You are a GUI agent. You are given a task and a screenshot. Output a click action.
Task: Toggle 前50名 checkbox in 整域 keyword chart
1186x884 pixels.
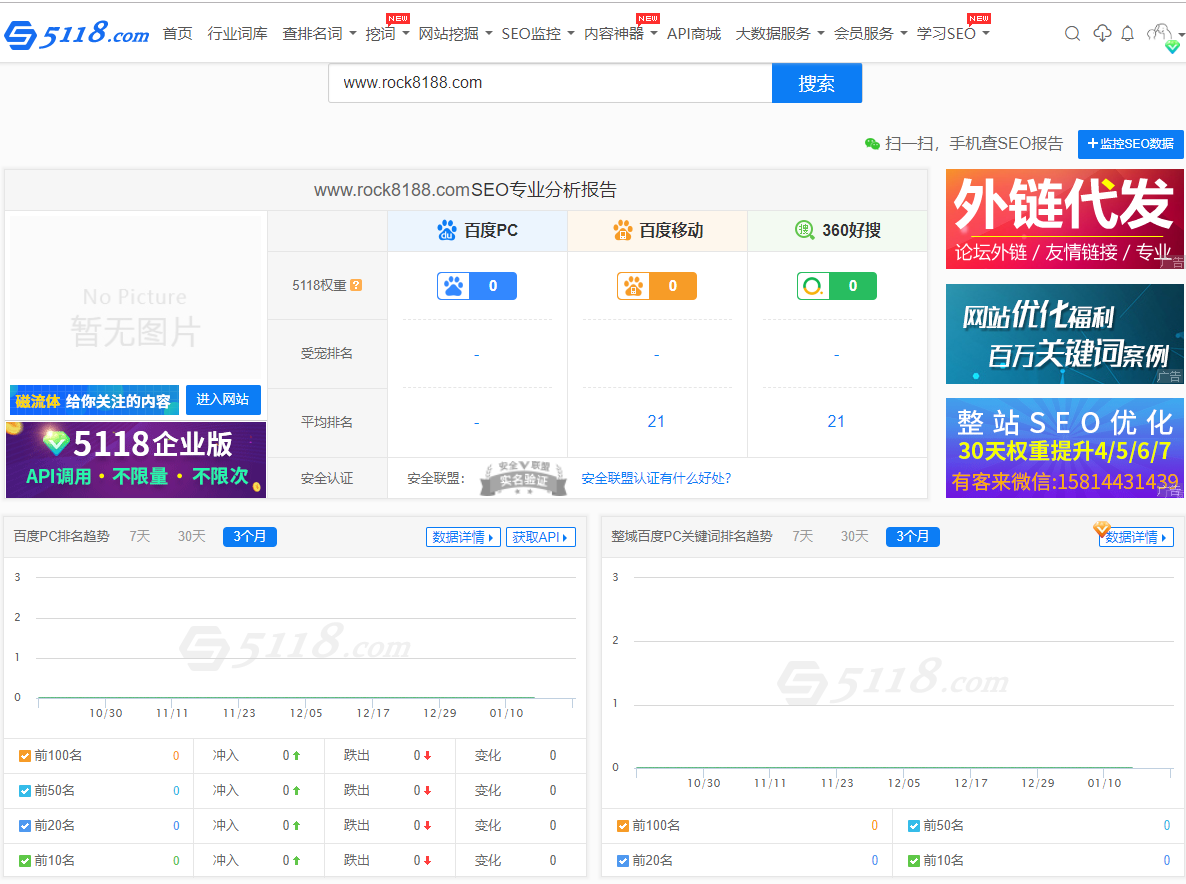click(x=914, y=826)
